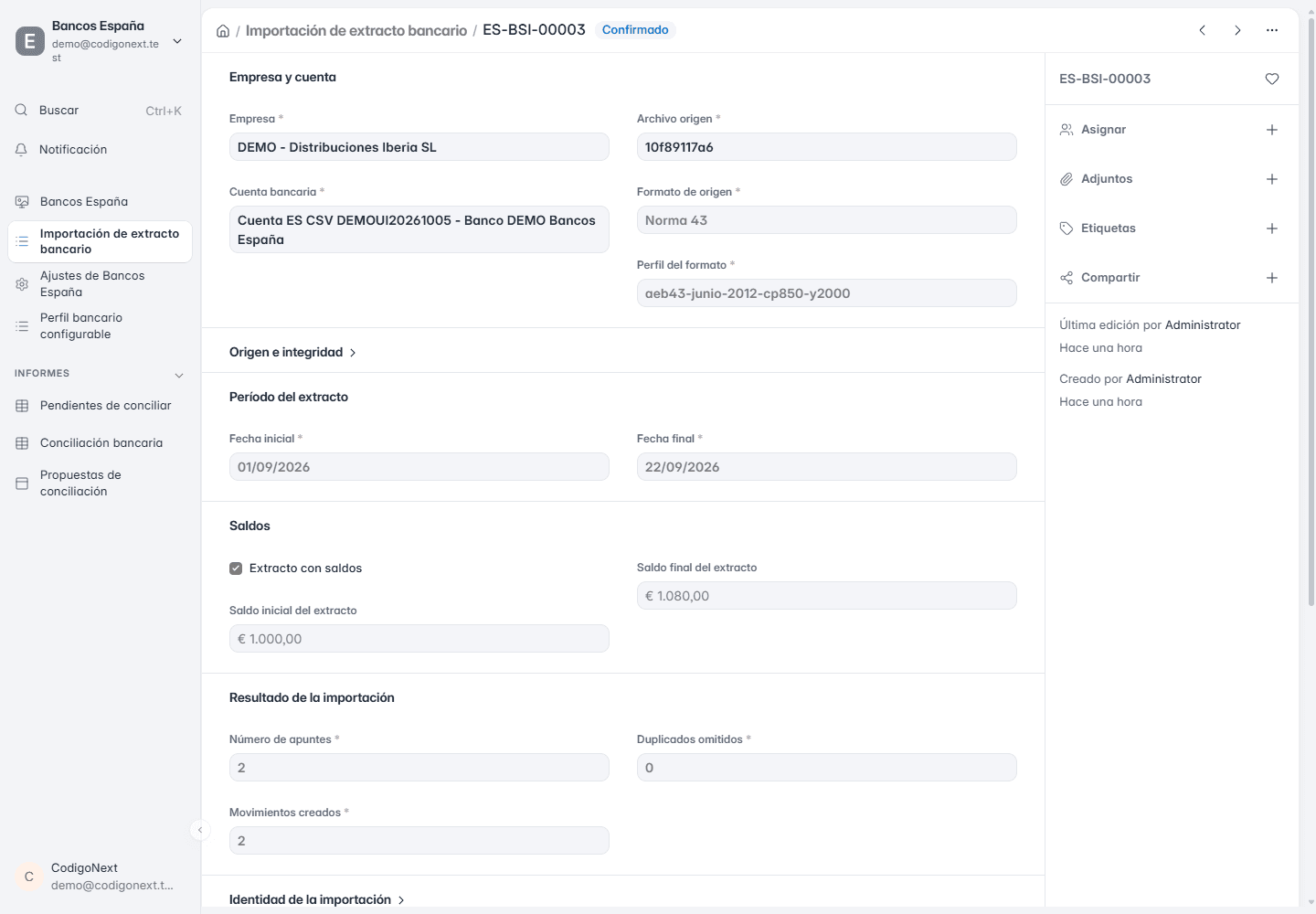1316x914 pixels.
Task: Click the Empresa field
Action: click(x=419, y=147)
